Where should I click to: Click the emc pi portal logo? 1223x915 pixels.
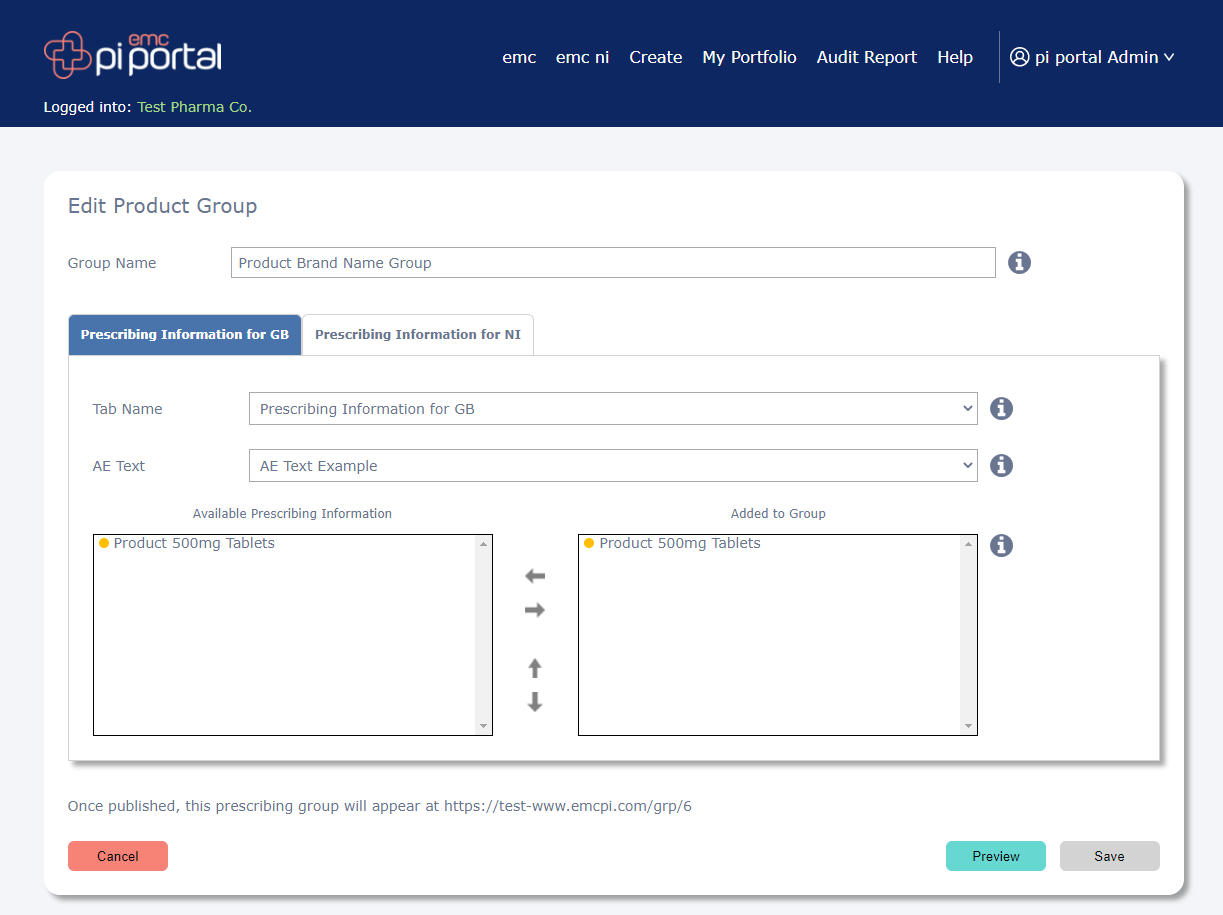tap(132, 55)
